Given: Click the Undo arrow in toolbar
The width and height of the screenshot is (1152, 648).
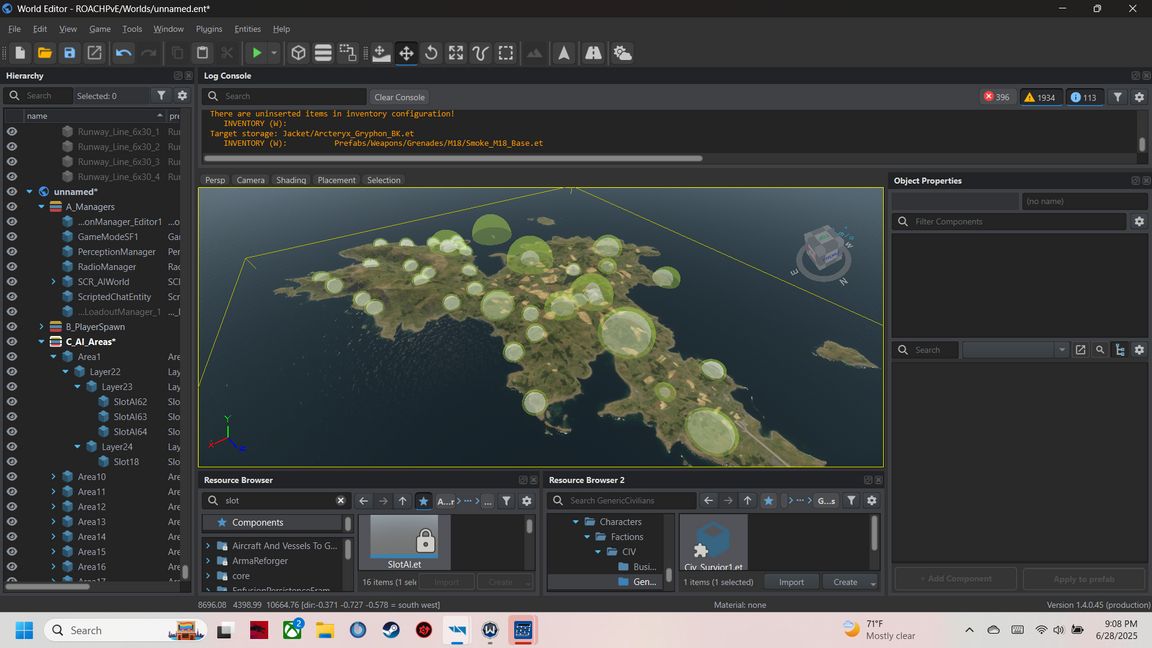Looking at the screenshot, I should pos(123,53).
